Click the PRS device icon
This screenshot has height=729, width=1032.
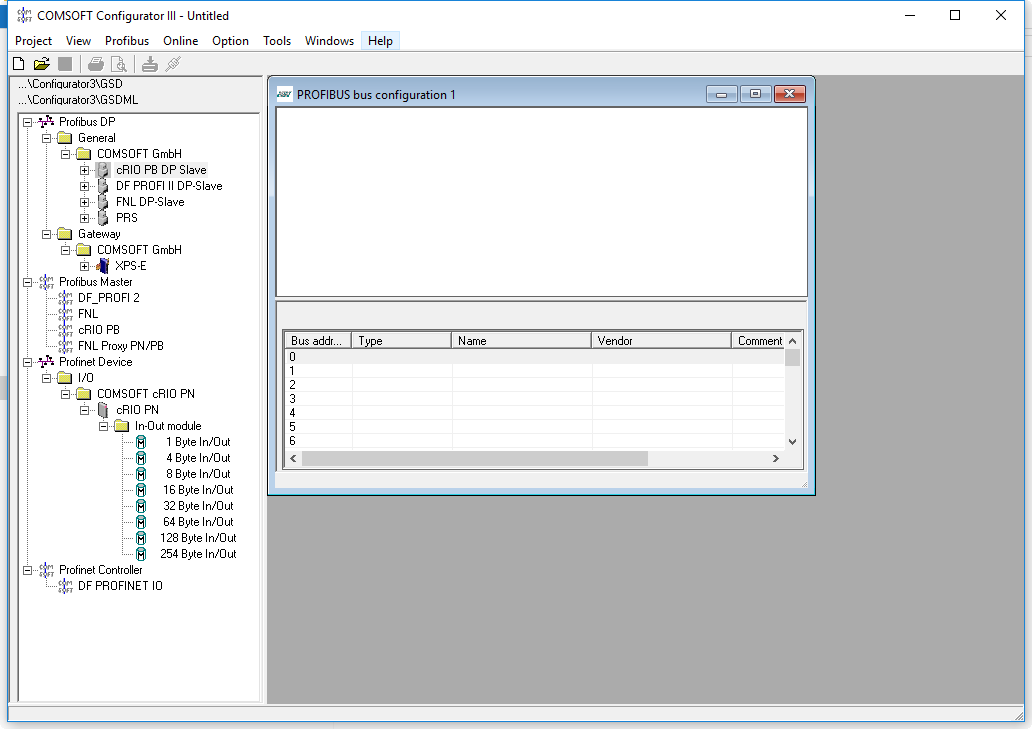click(103, 218)
